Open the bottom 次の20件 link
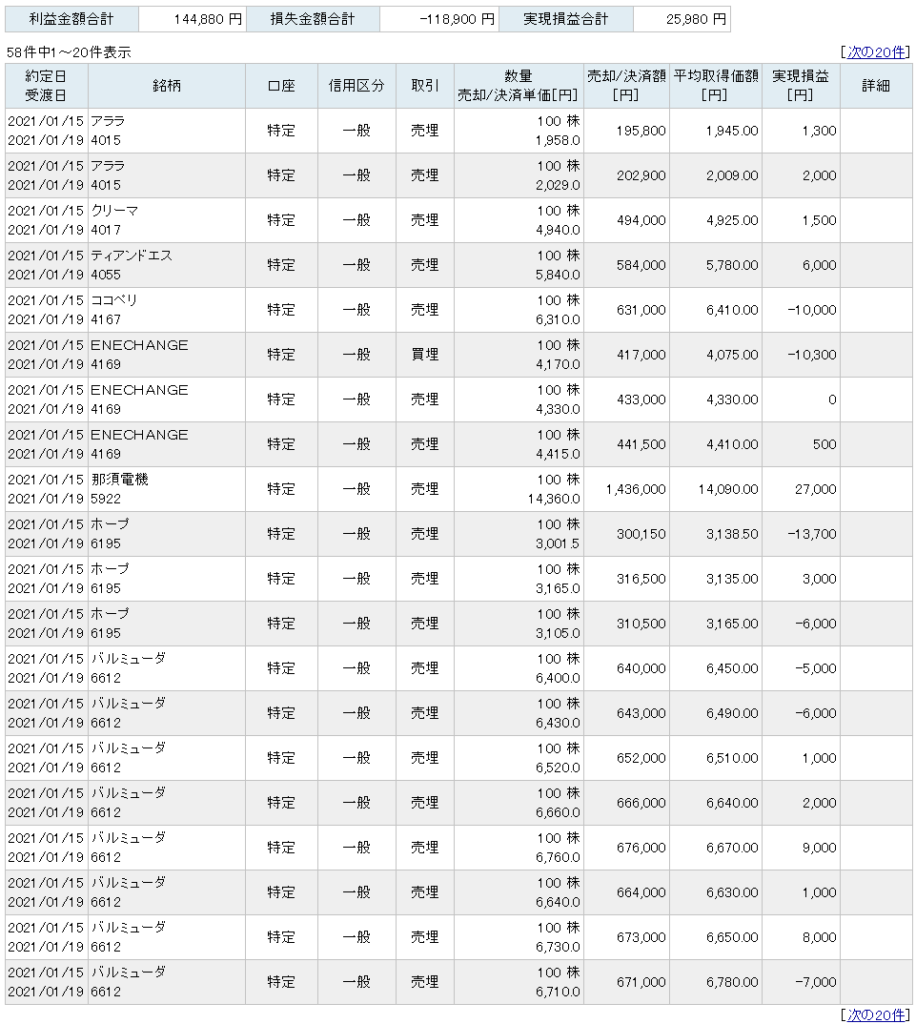 click(876, 1015)
